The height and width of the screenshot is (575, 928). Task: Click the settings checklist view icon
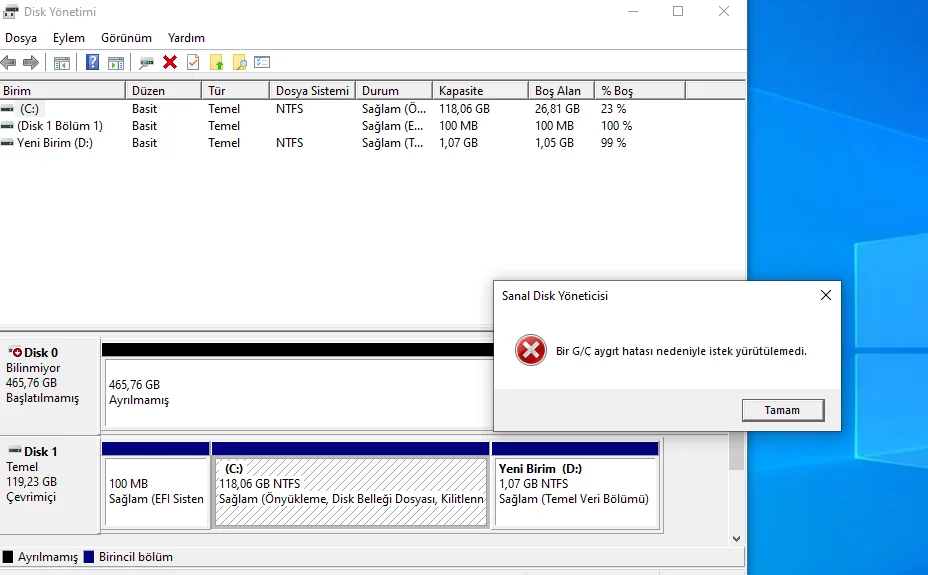pos(262,62)
